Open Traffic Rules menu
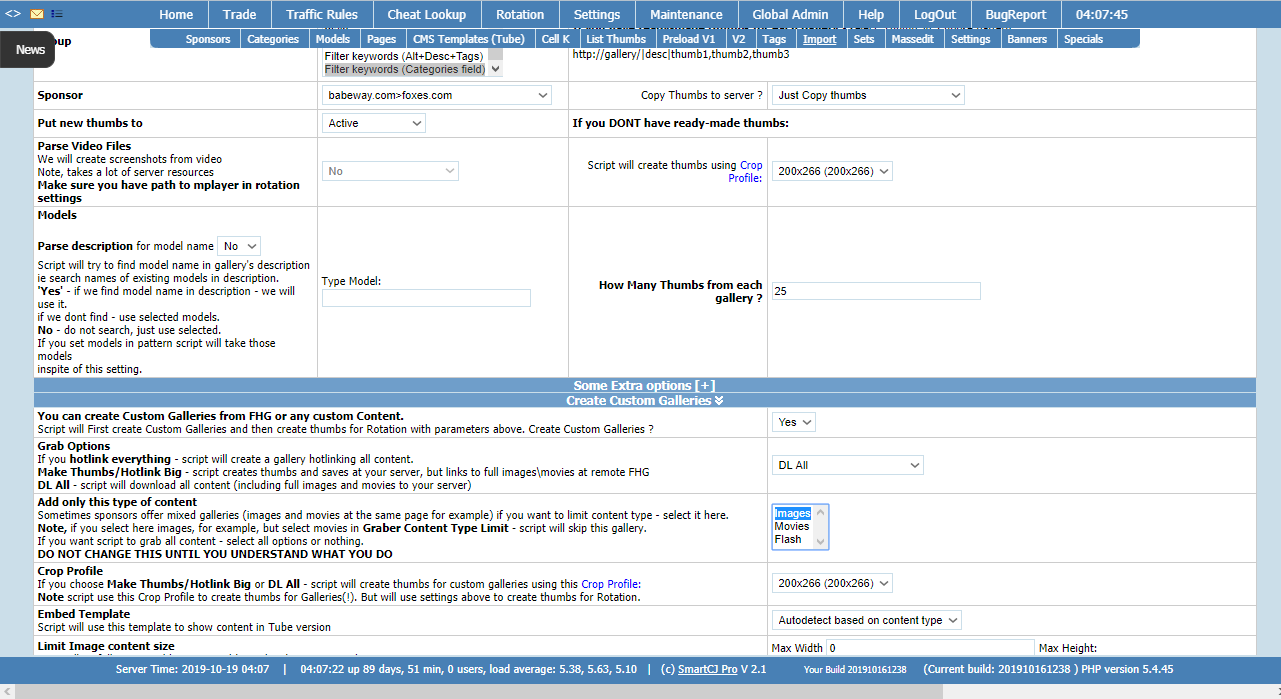The width and height of the screenshot is (1281, 699). [322, 14]
